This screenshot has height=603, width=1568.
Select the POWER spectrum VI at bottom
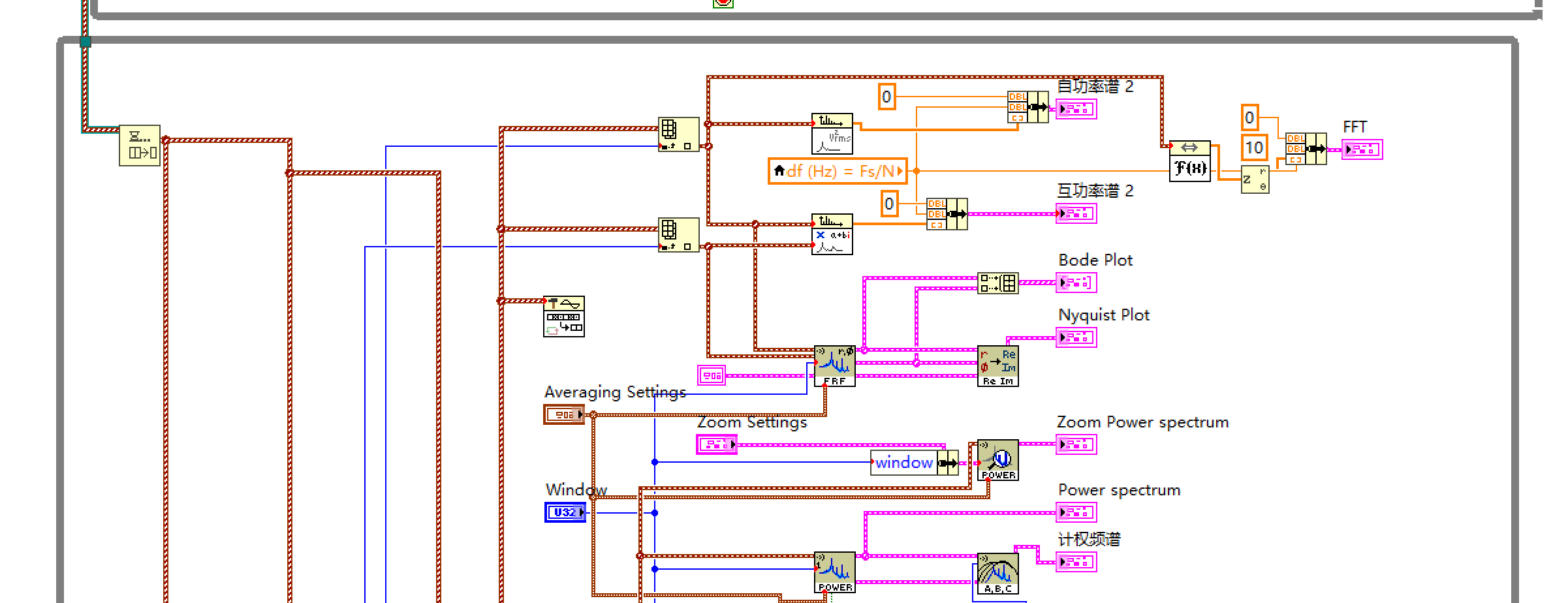pos(835,572)
